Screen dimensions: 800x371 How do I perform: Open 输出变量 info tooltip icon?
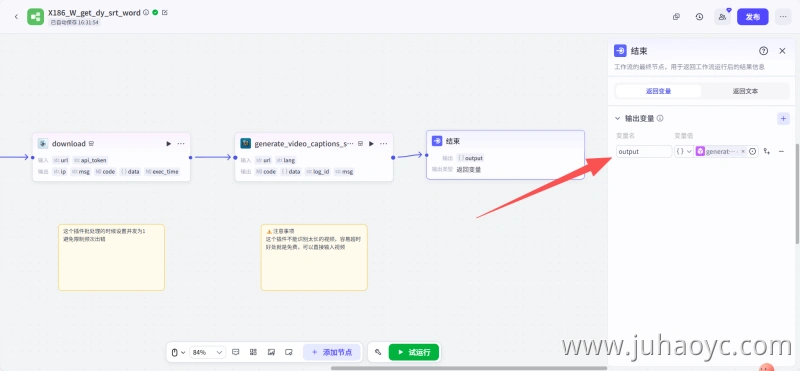coord(660,118)
